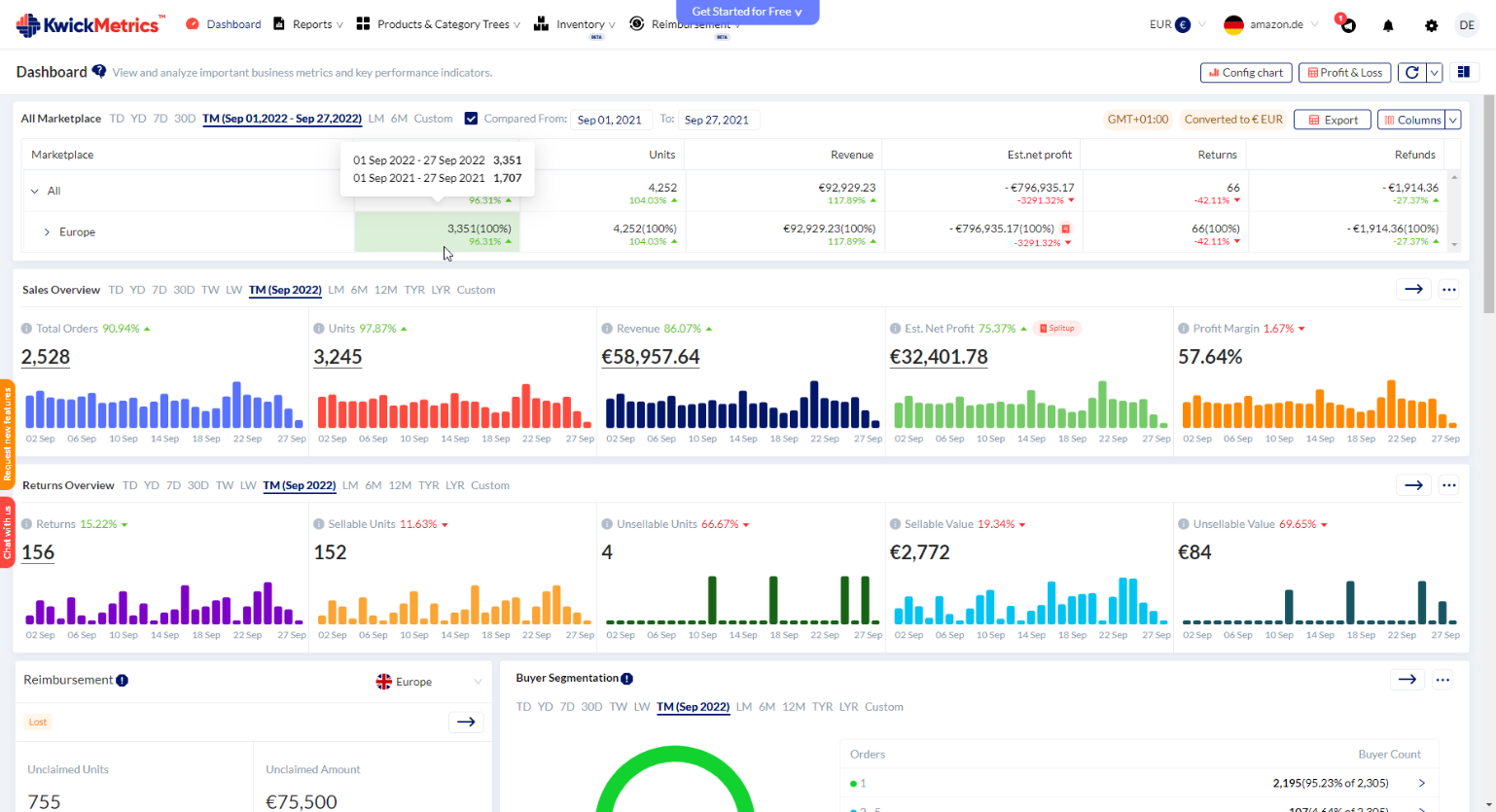
Task: Click the GMT+01:00 timezone badge
Action: pos(1138,120)
